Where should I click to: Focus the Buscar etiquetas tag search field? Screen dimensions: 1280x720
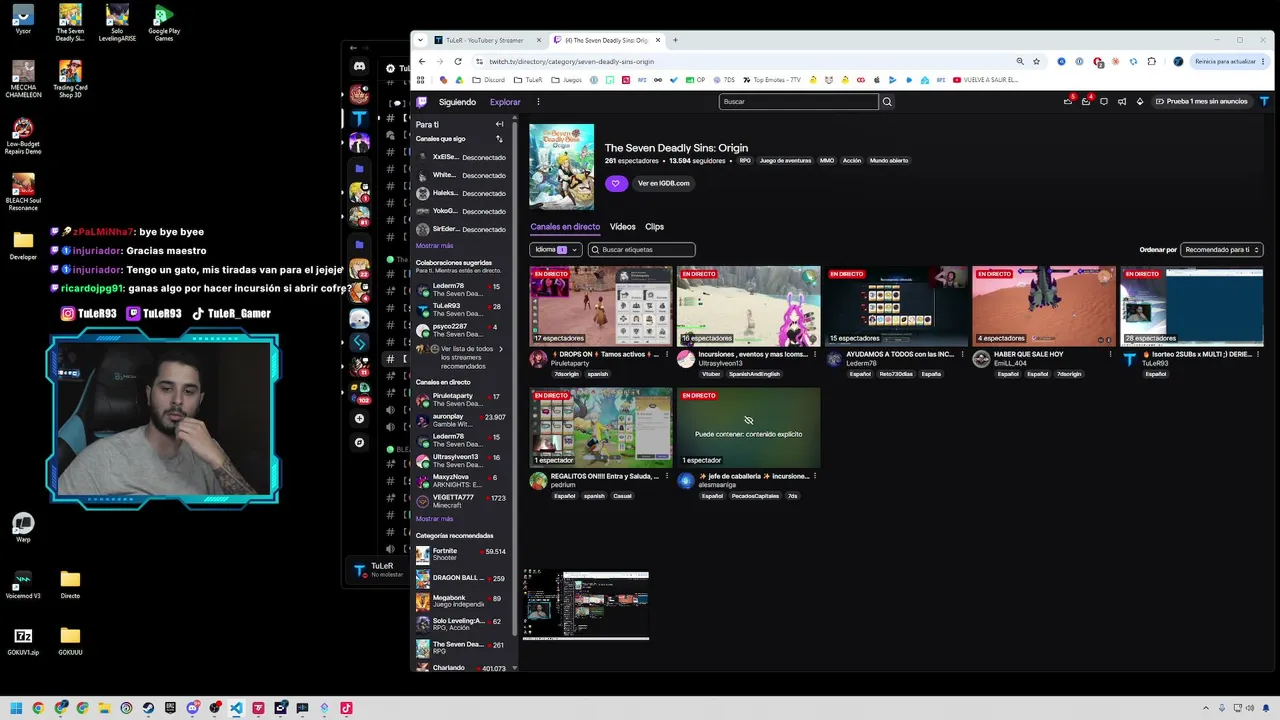(x=641, y=250)
